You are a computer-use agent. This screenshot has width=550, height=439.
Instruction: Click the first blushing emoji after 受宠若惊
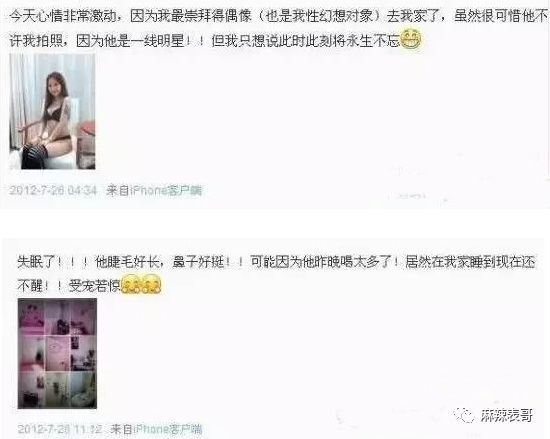(x=130, y=284)
